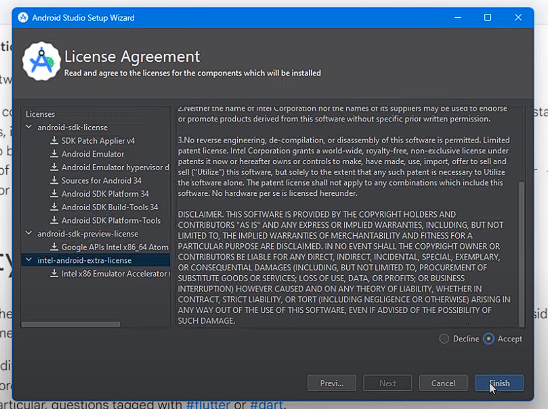Click the greyed-out Next button
Viewport: 548px width, 409px height.
[x=388, y=383]
